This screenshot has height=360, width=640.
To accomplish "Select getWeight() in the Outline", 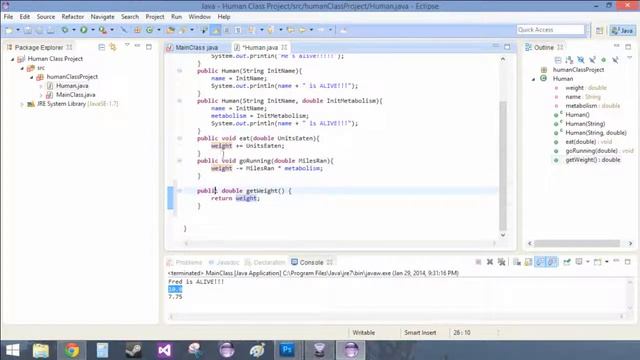I will pos(593,160).
